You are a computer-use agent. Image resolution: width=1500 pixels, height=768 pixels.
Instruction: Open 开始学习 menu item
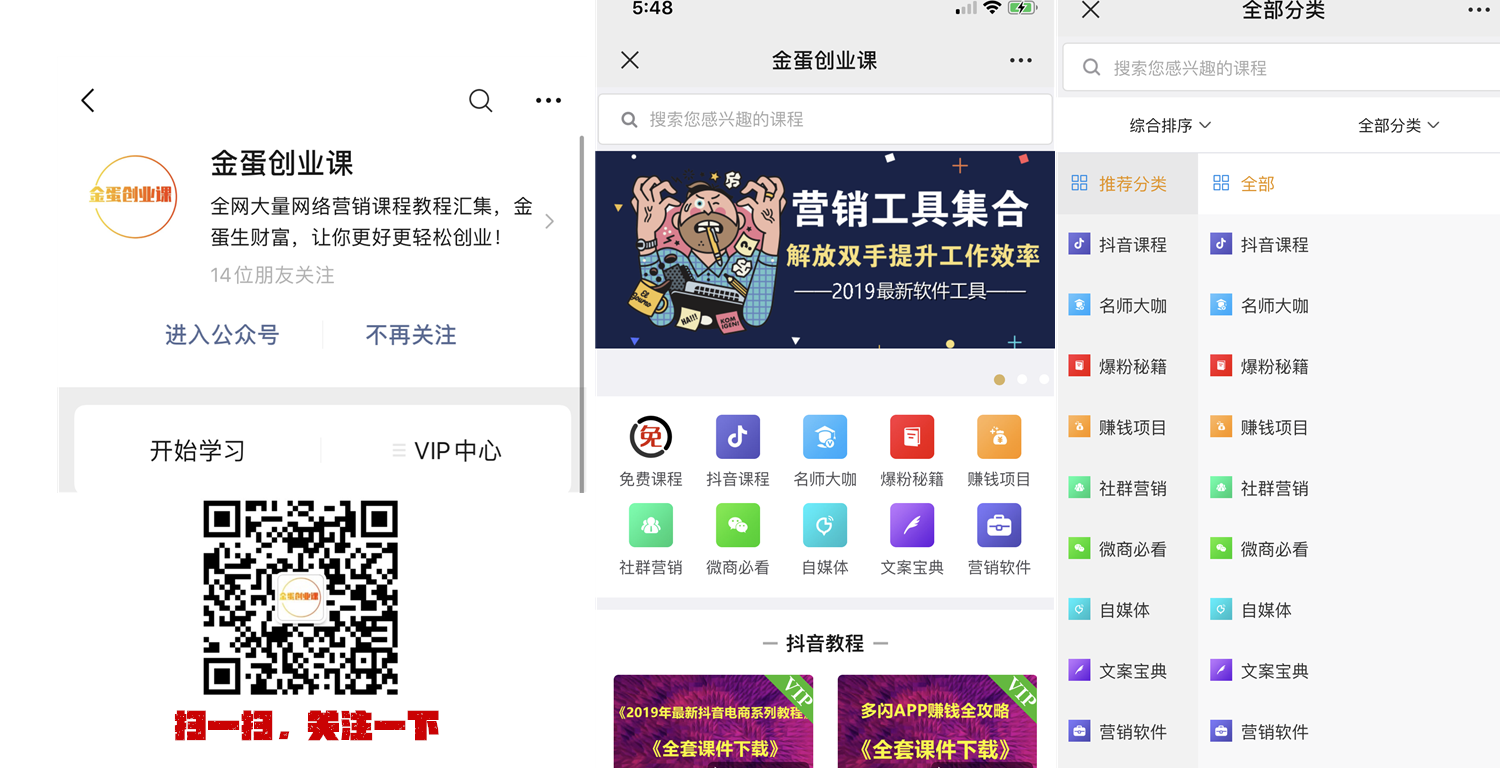coord(197,451)
